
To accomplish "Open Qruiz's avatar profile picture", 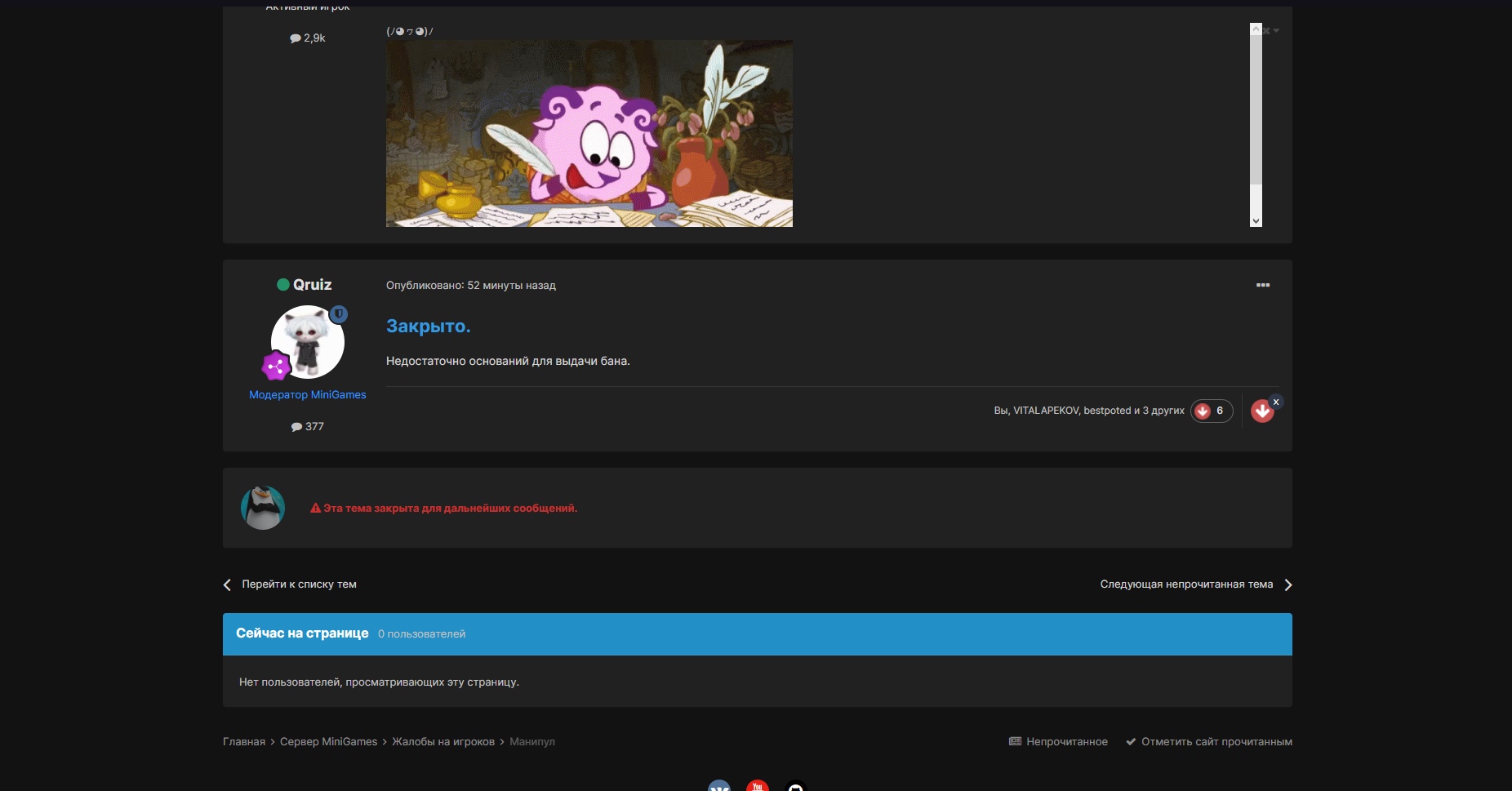I will click(x=308, y=342).
